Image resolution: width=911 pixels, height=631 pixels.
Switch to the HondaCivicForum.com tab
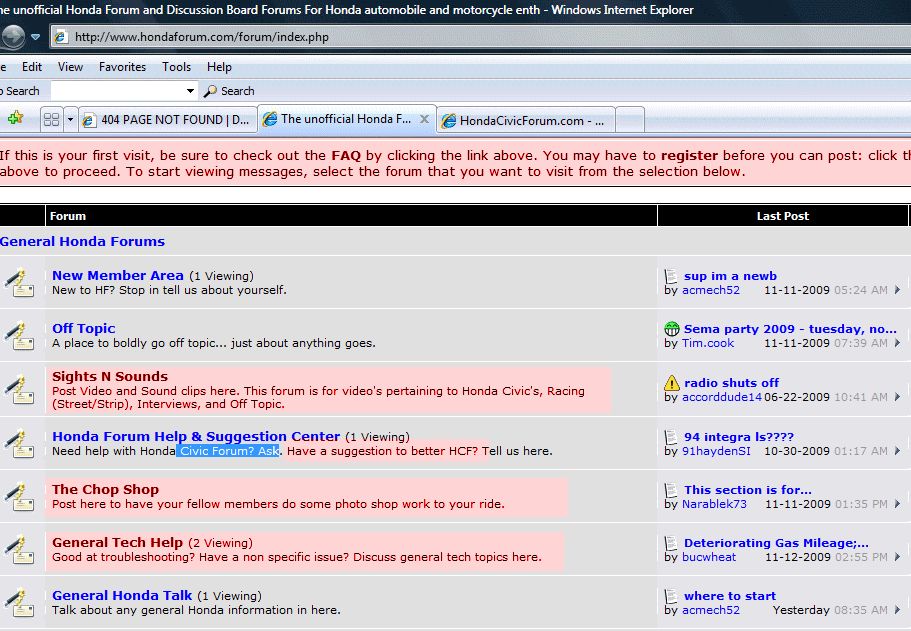526,120
